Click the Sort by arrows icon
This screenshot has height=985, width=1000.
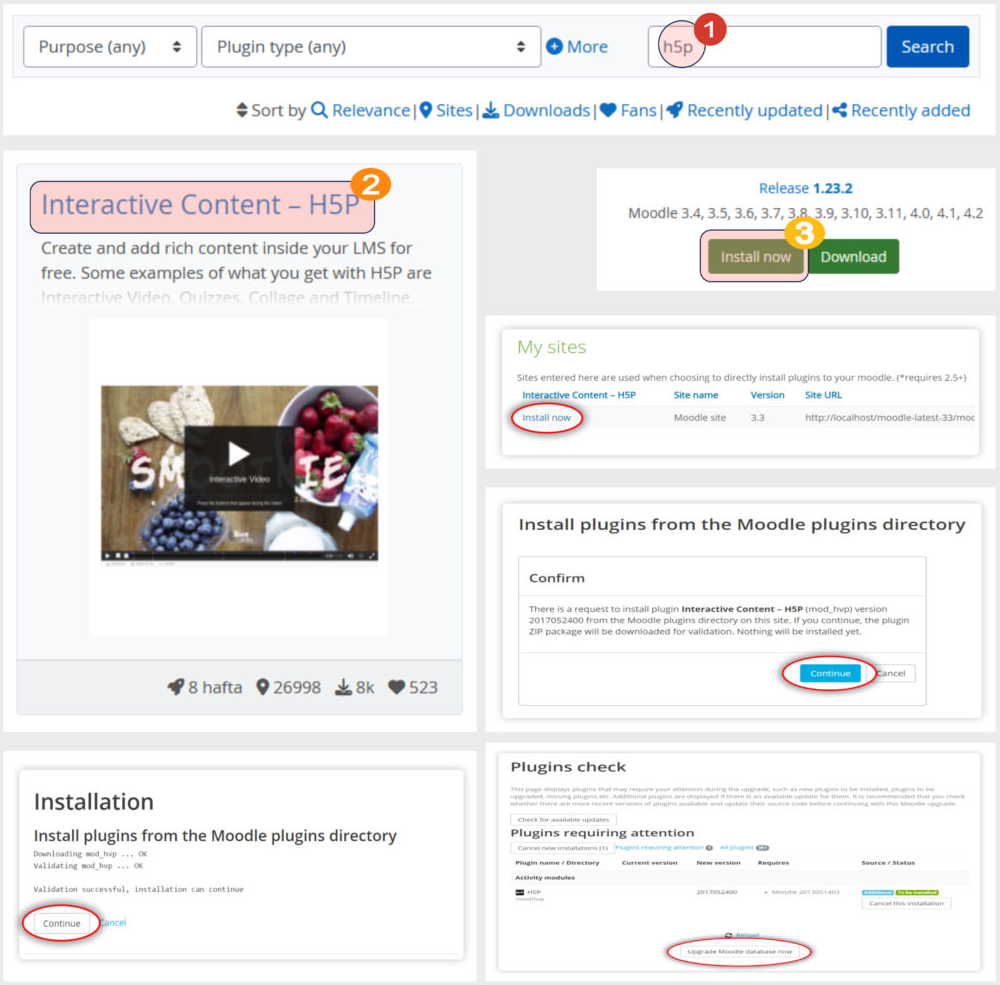[x=242, y=110]
